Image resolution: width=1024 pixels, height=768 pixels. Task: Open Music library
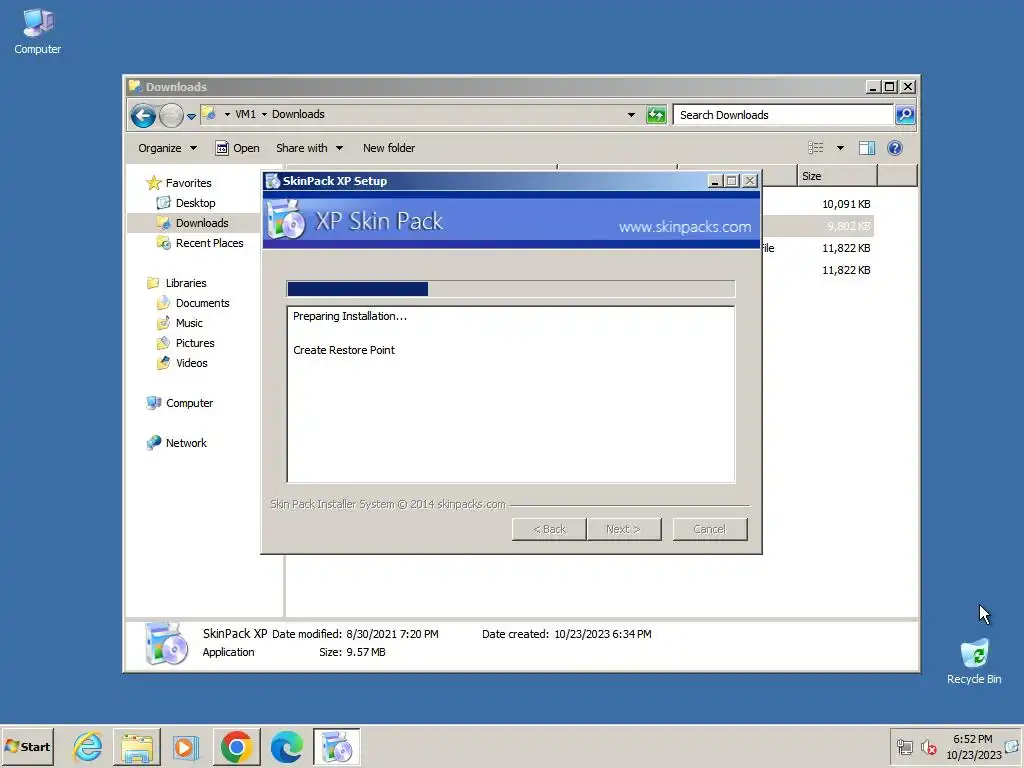coord(180,323)
